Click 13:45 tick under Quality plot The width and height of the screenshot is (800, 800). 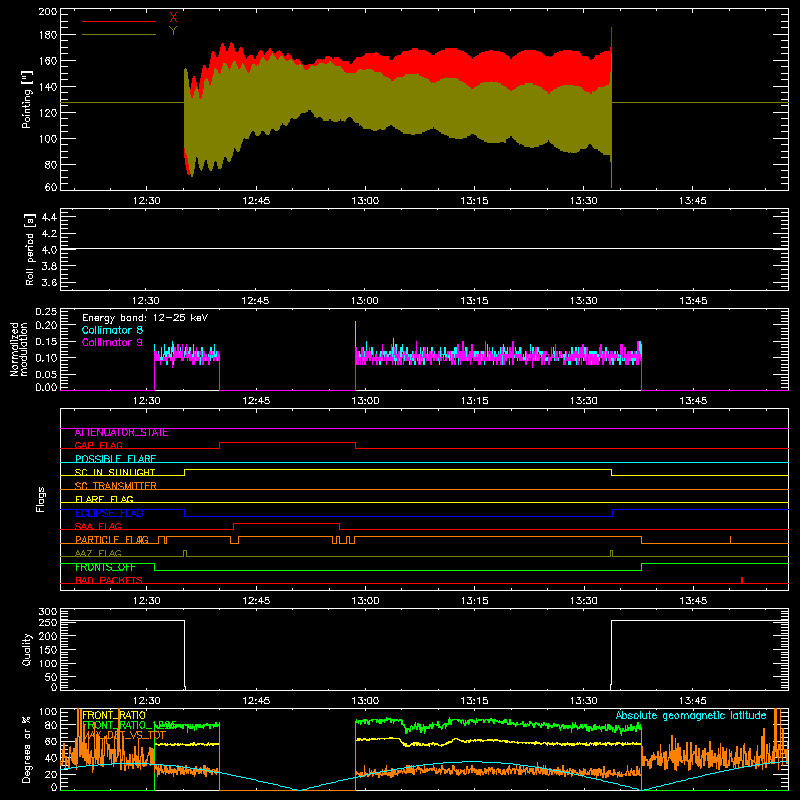tap(693, 701)
